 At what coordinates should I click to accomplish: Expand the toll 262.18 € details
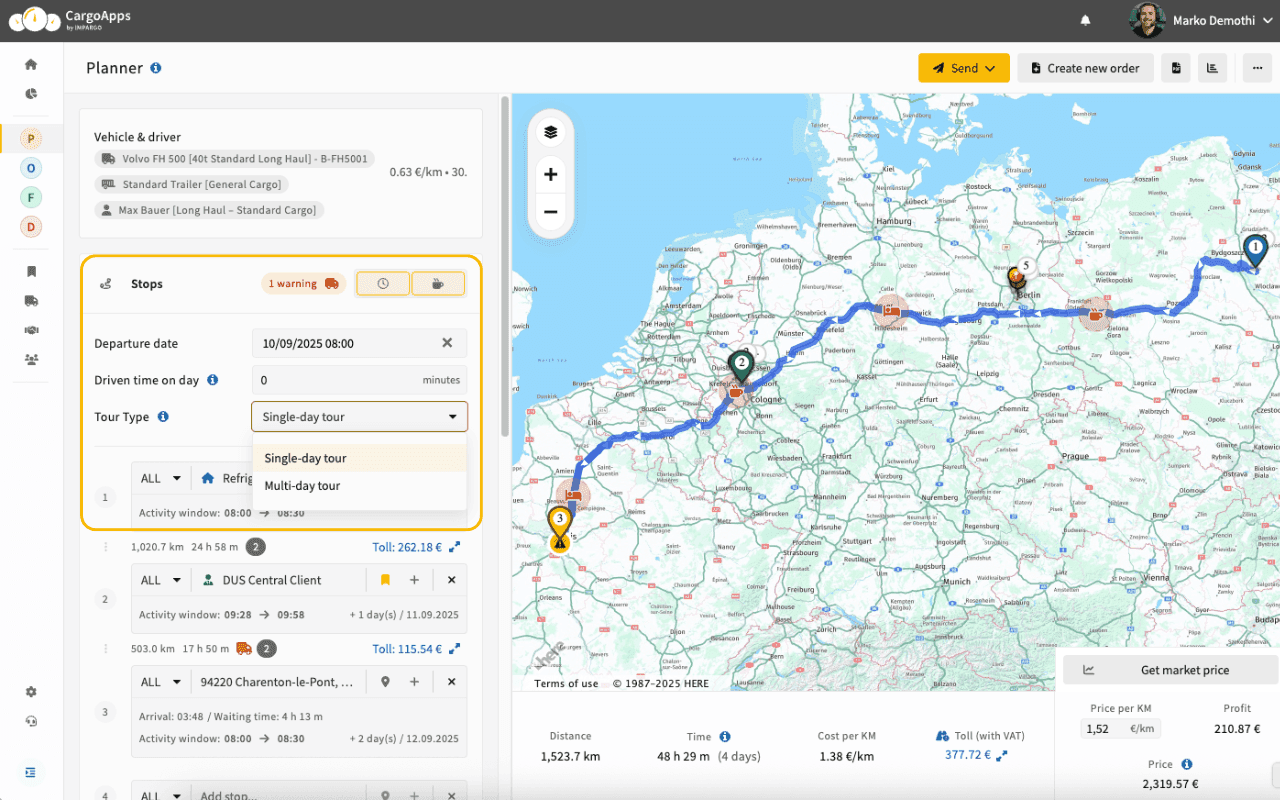(x=454, y=547)
